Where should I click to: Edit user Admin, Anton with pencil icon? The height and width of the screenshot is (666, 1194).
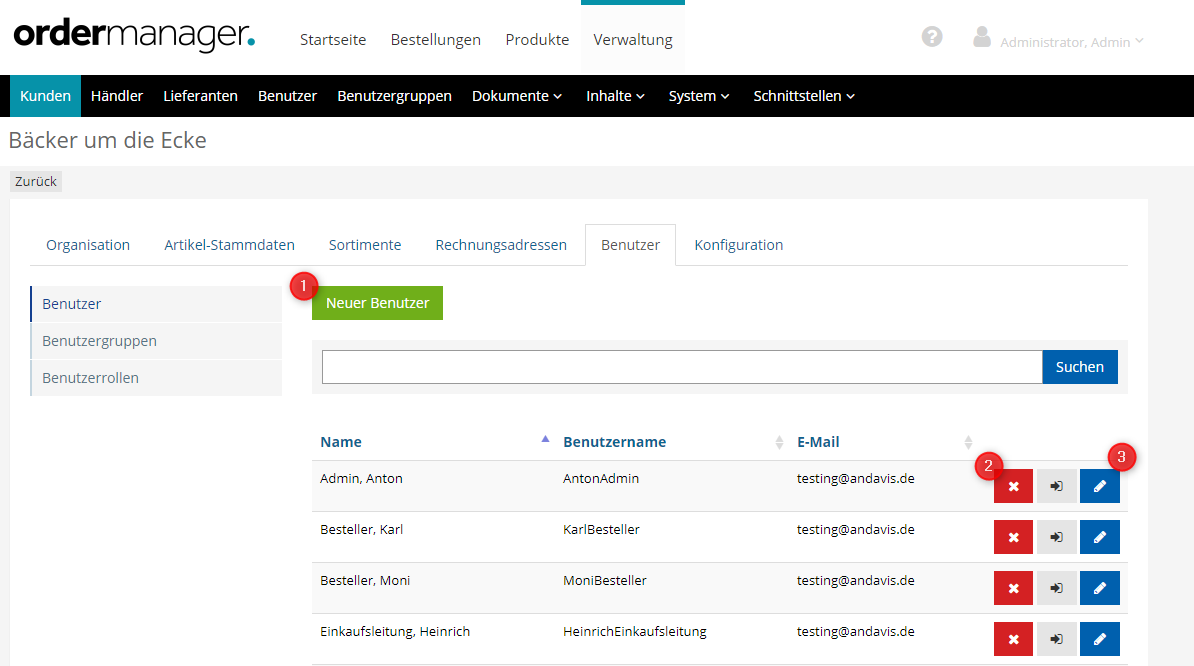click(1099, 486)
